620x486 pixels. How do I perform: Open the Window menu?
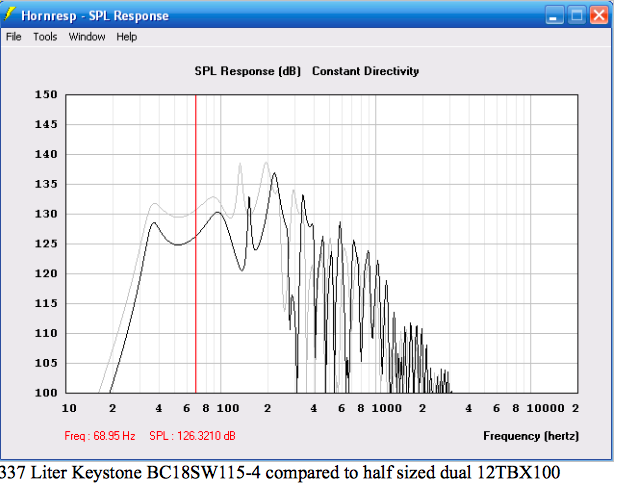pyautogui.click(x=87, y=37)
